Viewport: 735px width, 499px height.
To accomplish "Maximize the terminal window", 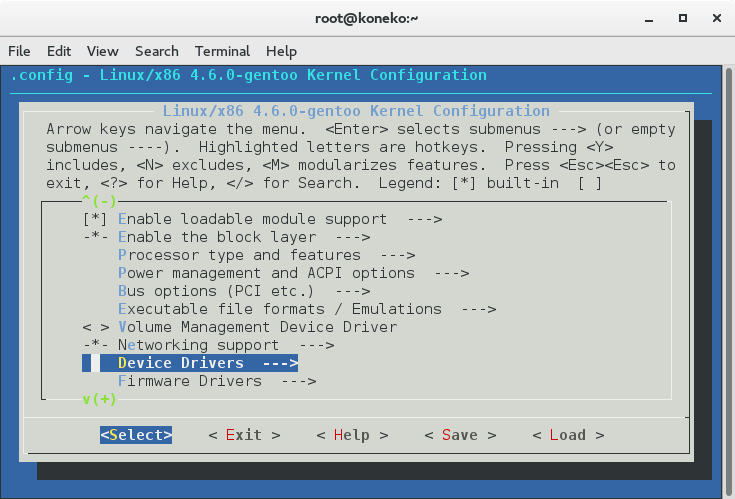I will (x=683, y=18).
